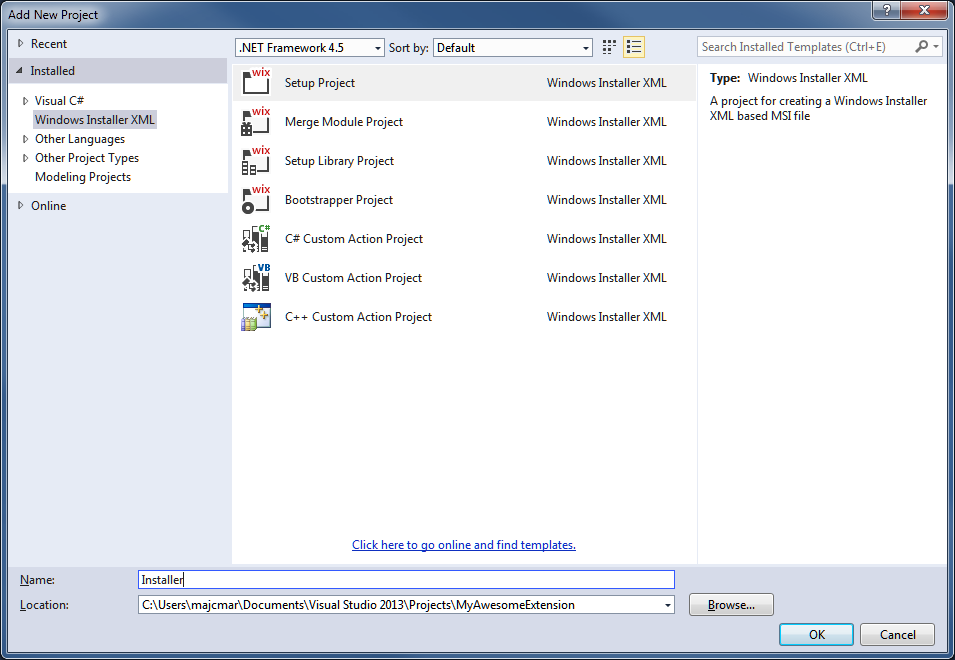
Task: Click the Name input field
Action: [406, 580]
